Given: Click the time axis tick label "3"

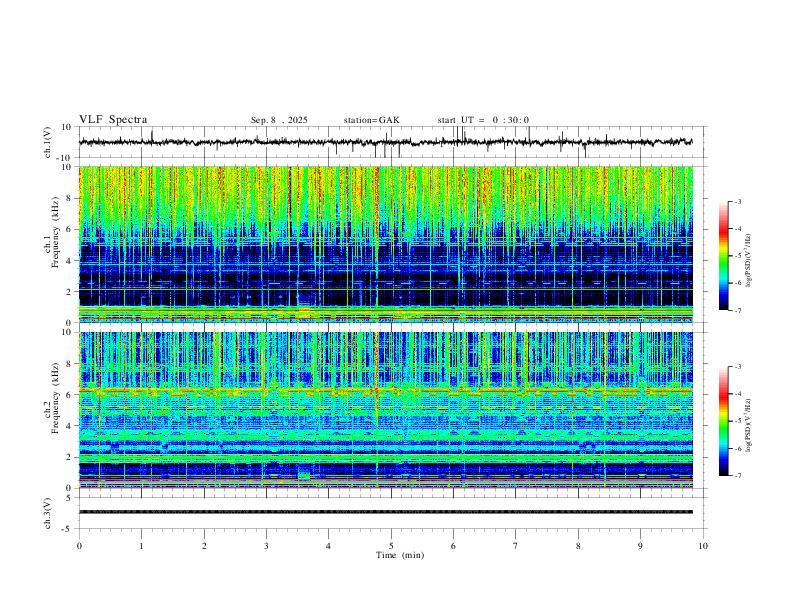Looking at the screenshot, I should (266, 546).
